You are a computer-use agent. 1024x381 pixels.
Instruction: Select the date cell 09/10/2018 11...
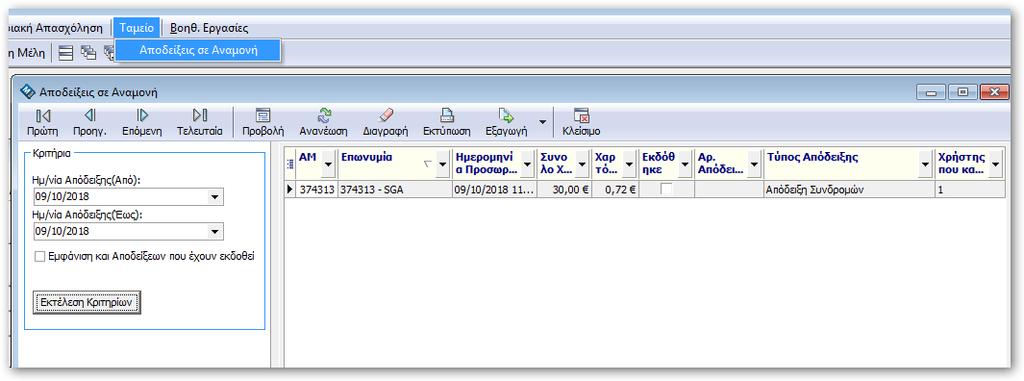(x=494, y=190)
